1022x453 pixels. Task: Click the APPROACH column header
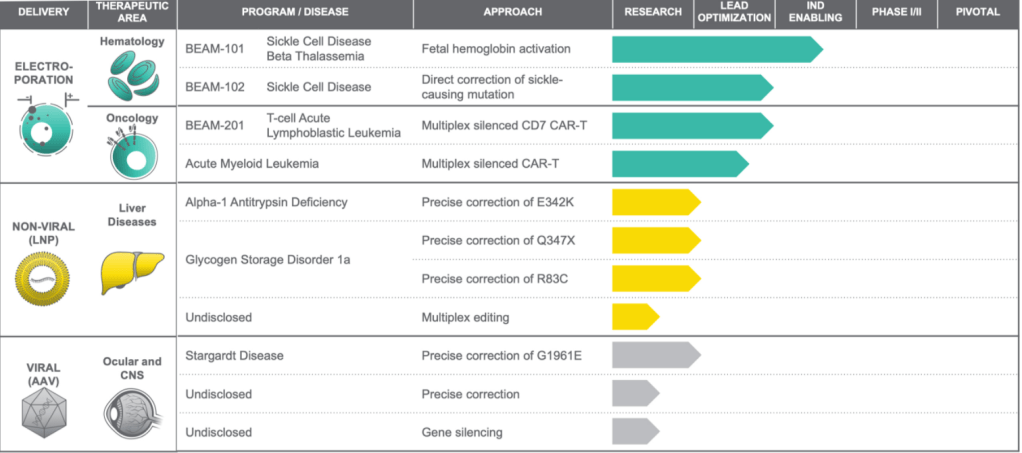point(512,12)
